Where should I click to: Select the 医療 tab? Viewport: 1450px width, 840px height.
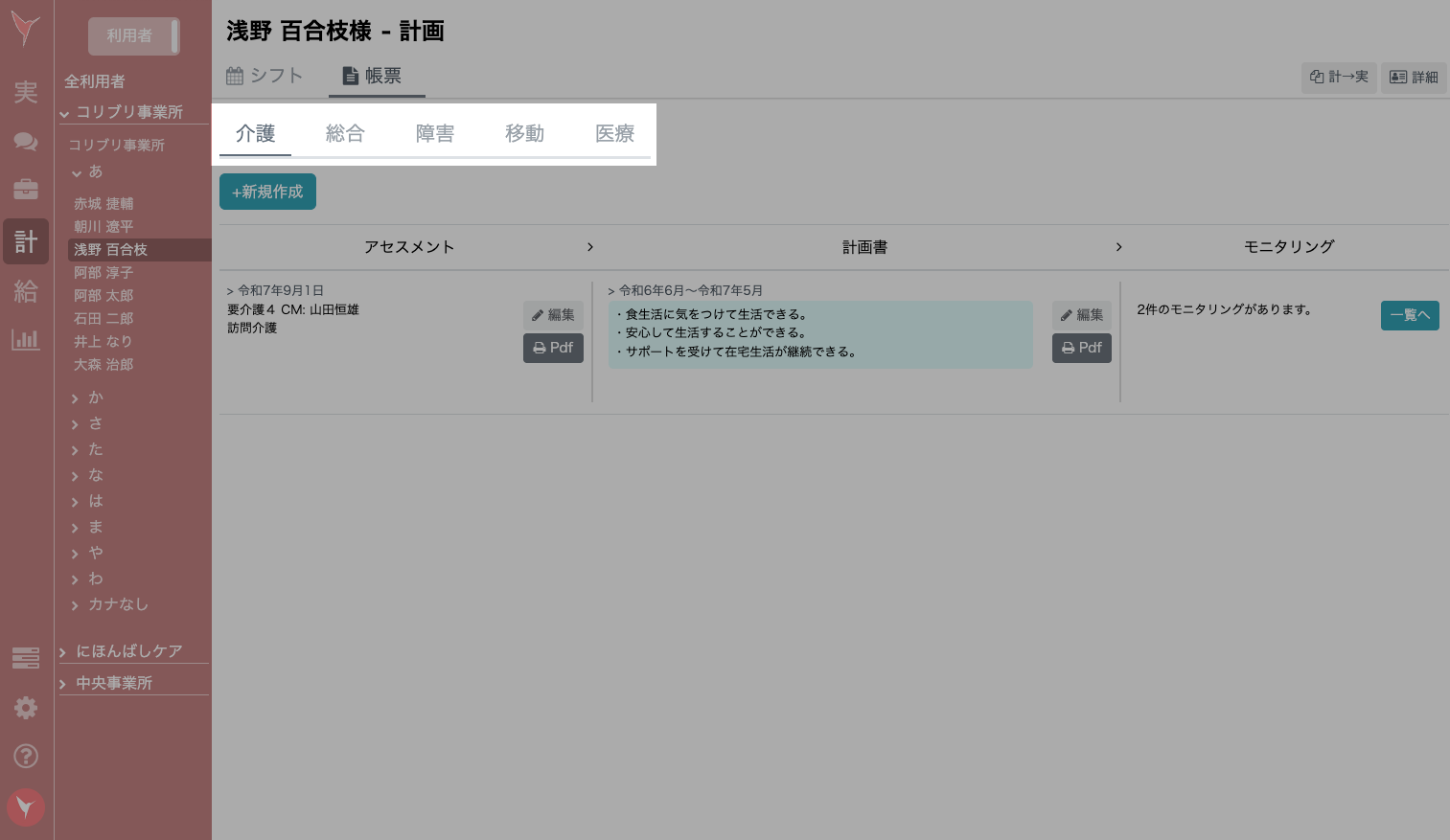(614, 133)
